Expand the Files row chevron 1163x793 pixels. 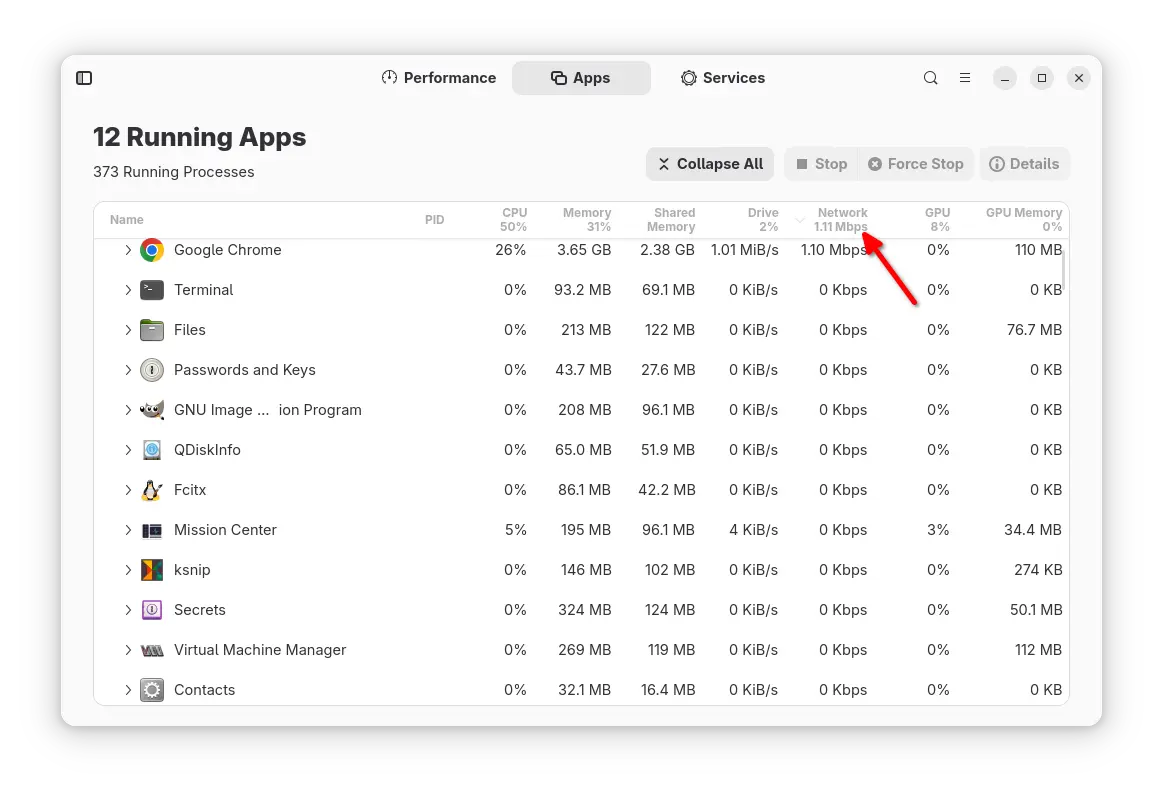(x=128, y=330)
